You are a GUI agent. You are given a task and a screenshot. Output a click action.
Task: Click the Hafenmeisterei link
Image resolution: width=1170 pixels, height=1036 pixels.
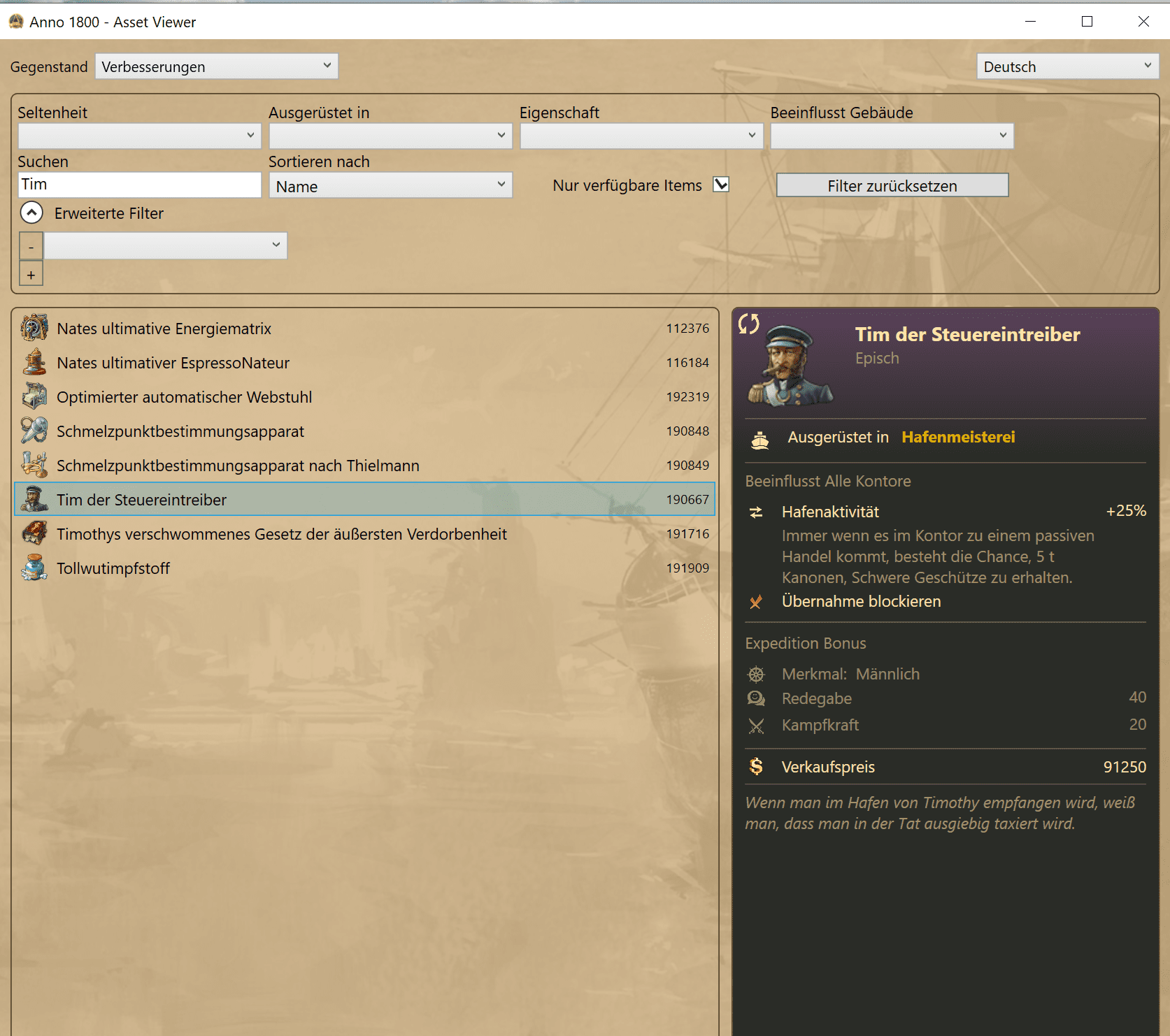point(958,437)
